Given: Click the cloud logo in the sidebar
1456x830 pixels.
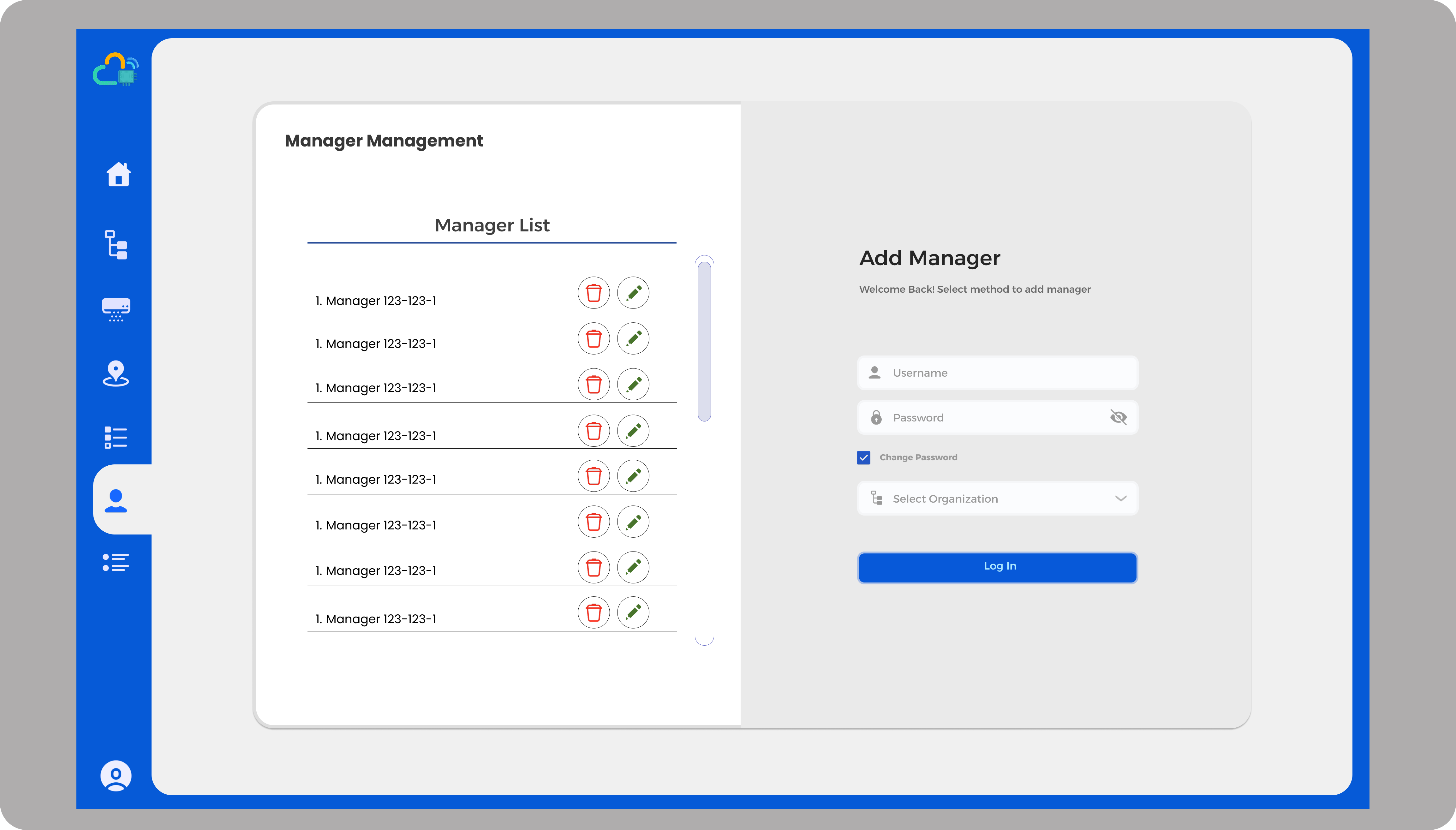Looking at the screenshot, I should pos(116,69).
